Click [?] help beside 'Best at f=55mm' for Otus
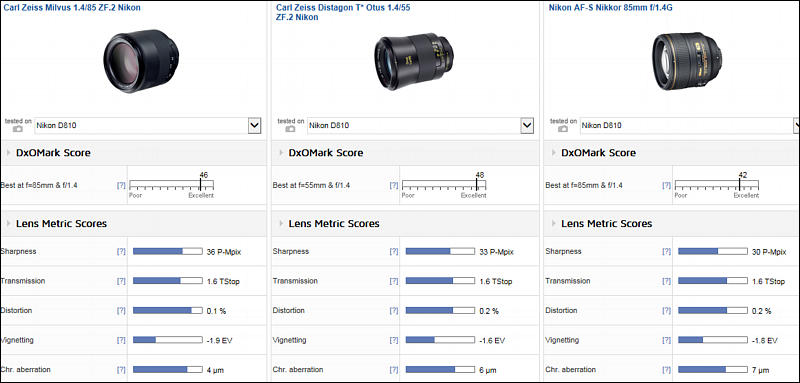The width and height of the screenshot is (800, 383). click(393, 186)
